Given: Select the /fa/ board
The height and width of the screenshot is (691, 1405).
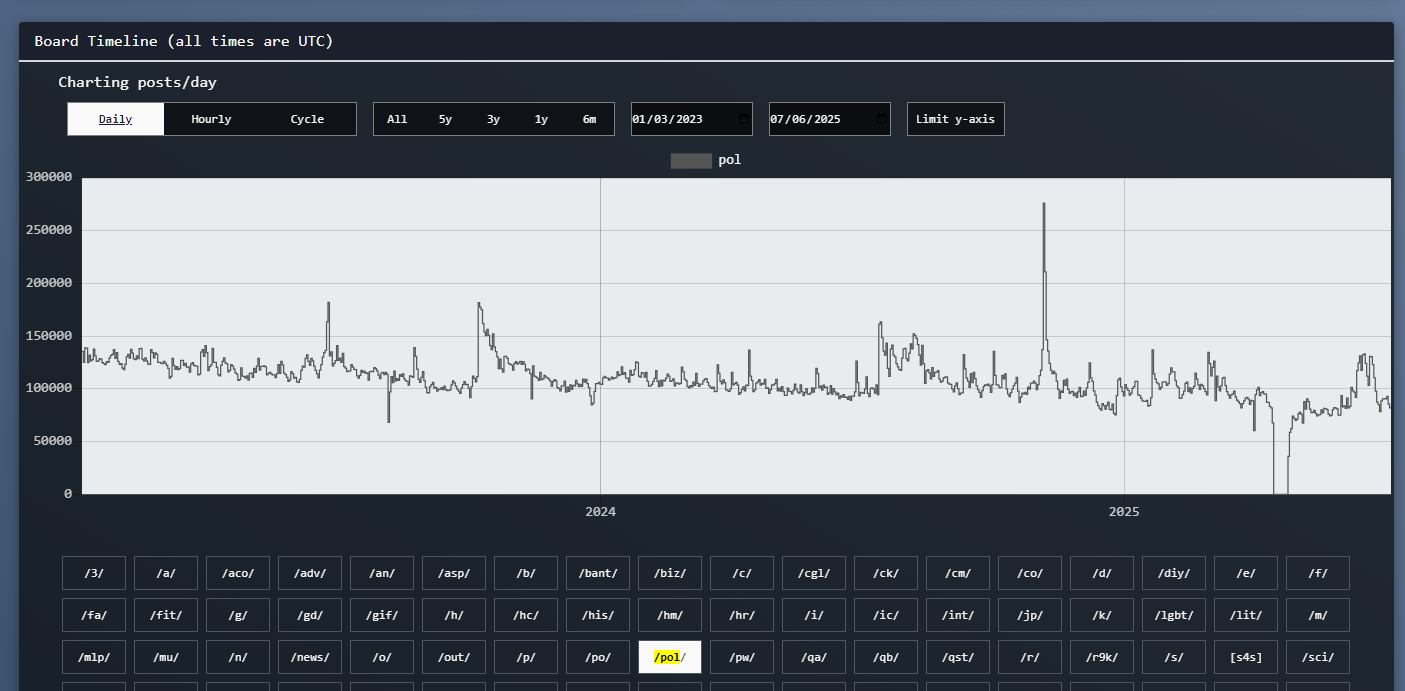Looking at the screenshot, I should click(x=94, y=615).
